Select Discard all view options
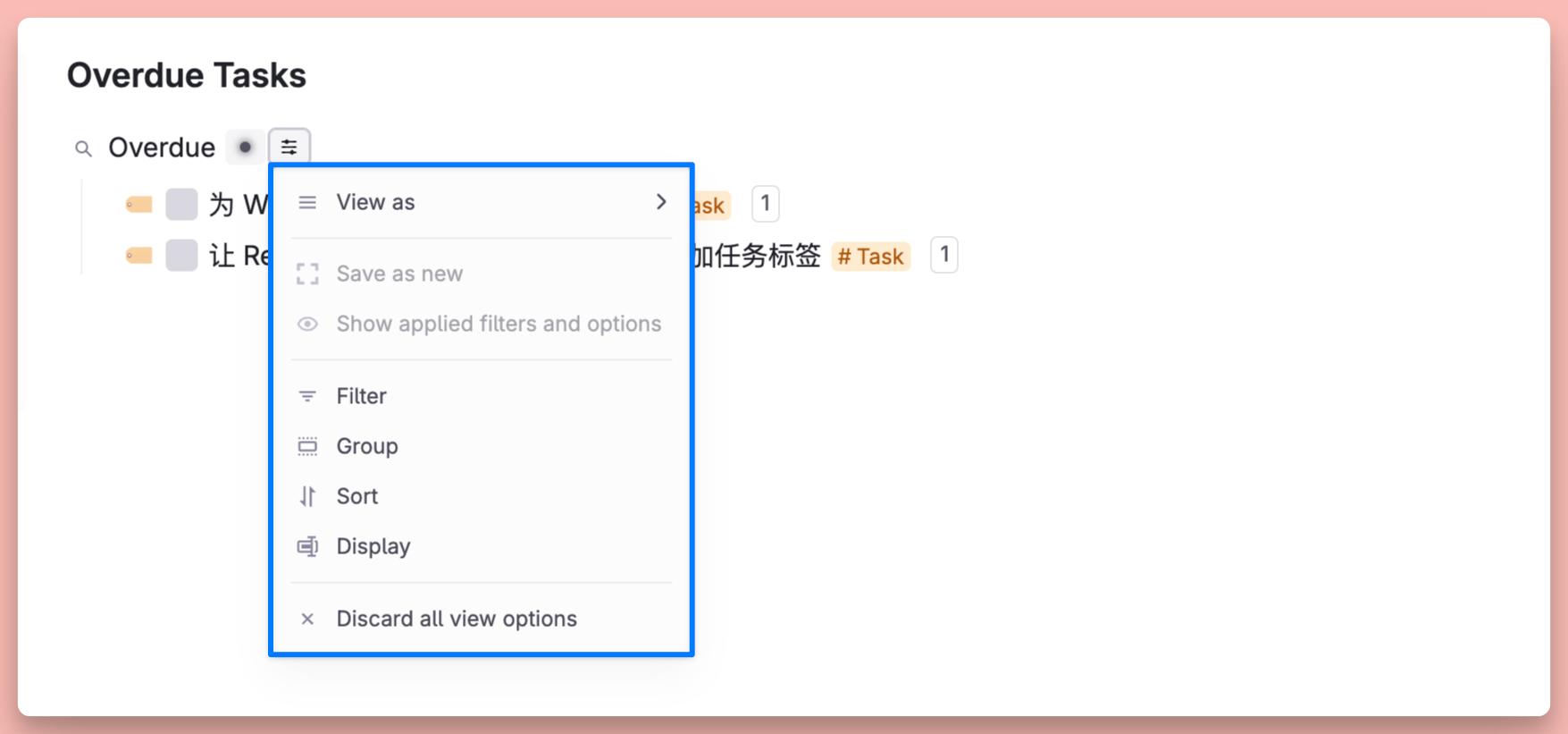 click(x=482, y=619)
